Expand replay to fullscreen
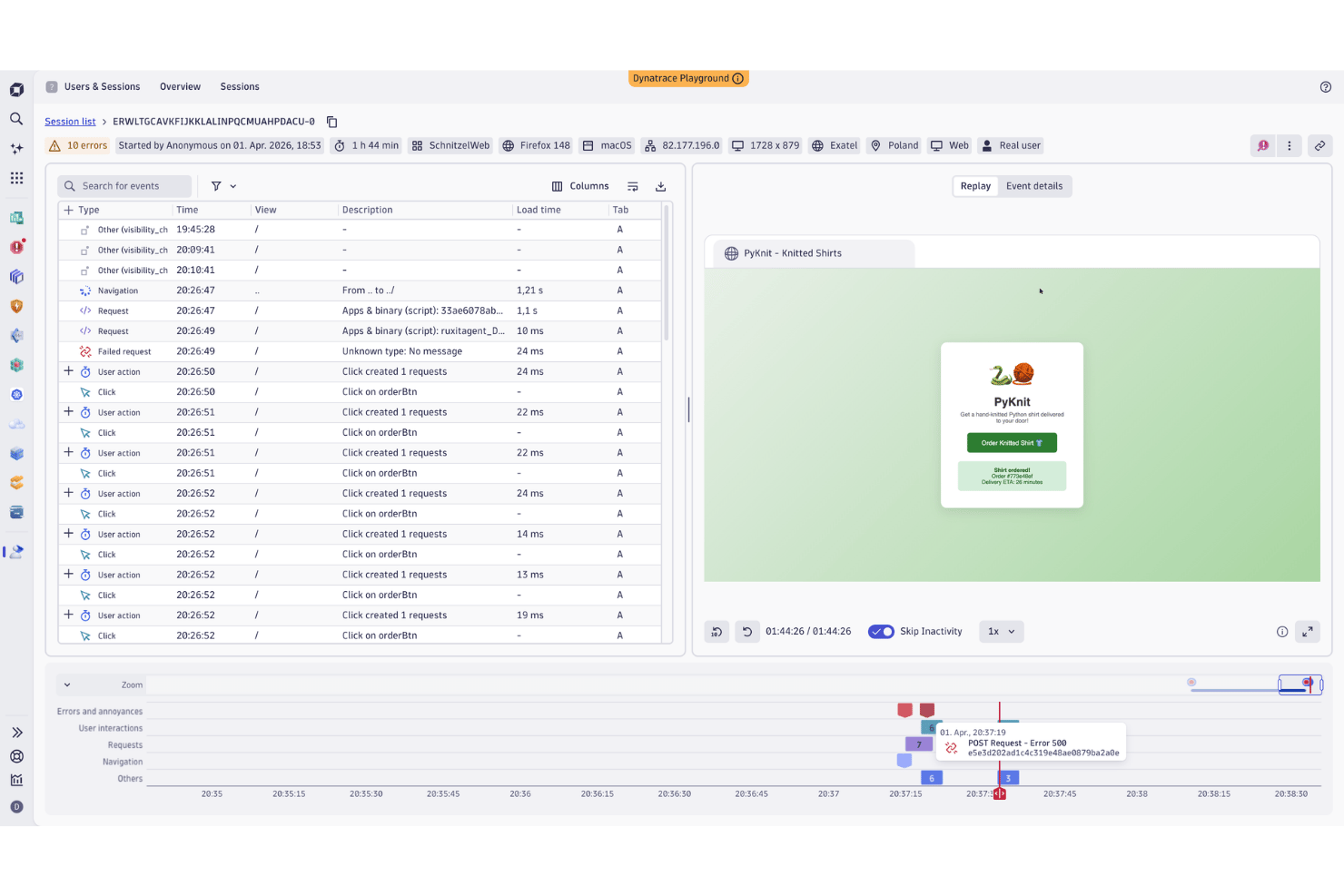Viewport: 1344px width, 896px height. pyautogui.click(x=1308, y=632)
